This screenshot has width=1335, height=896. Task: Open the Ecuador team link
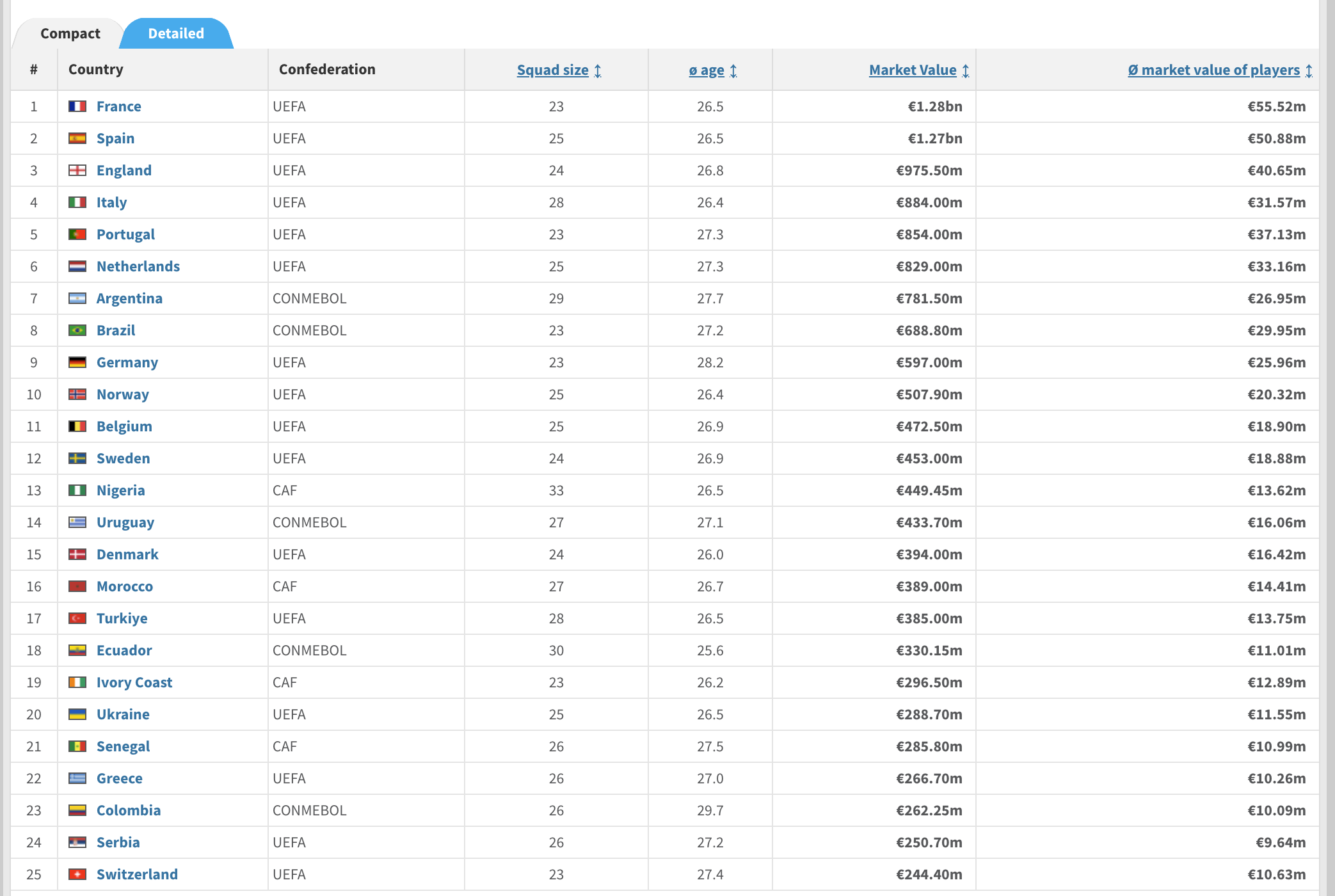click(x=125, y=650)
